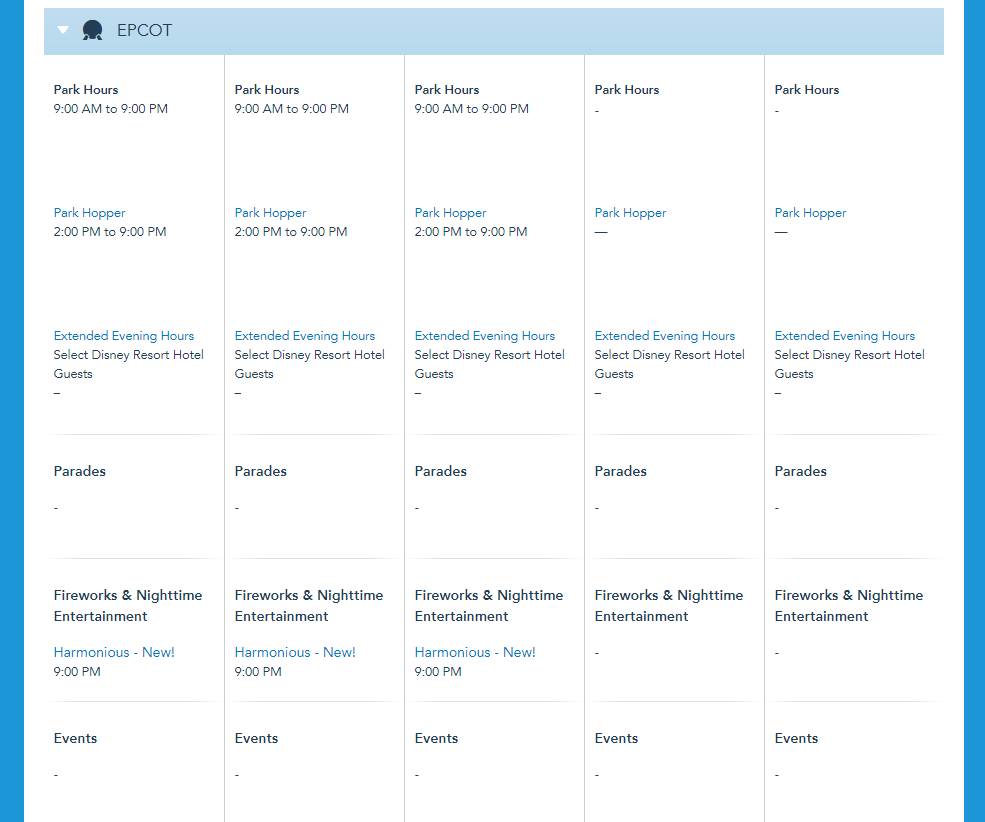Click Fireworks & Nighttime Entertainment heading, fourth column

tap(669, 605)
